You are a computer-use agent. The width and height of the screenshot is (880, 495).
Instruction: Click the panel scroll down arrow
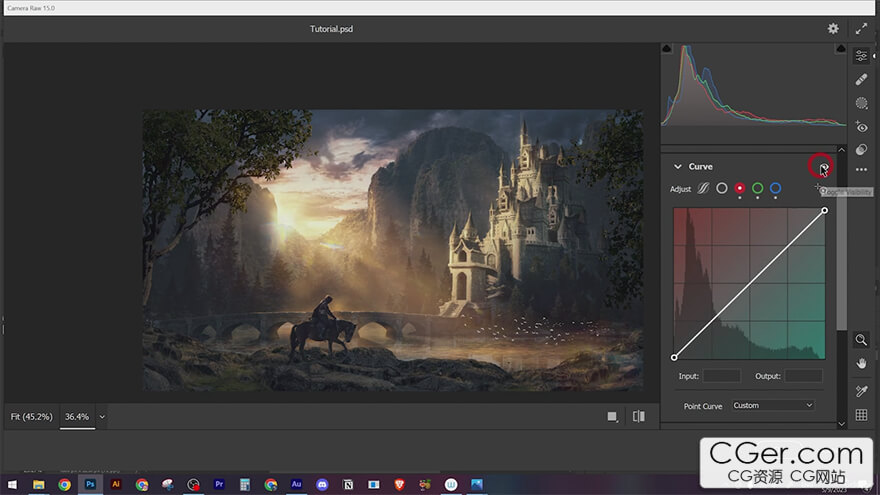click(841, 424)
